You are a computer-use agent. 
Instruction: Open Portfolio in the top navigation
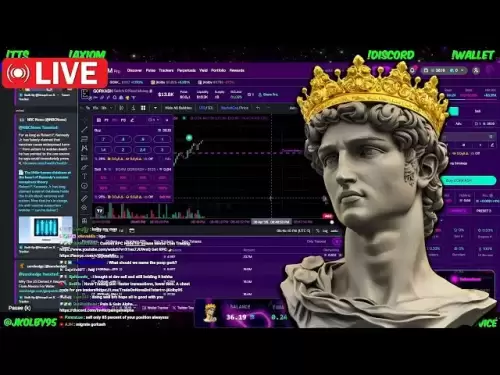click(x=218, y=70)
